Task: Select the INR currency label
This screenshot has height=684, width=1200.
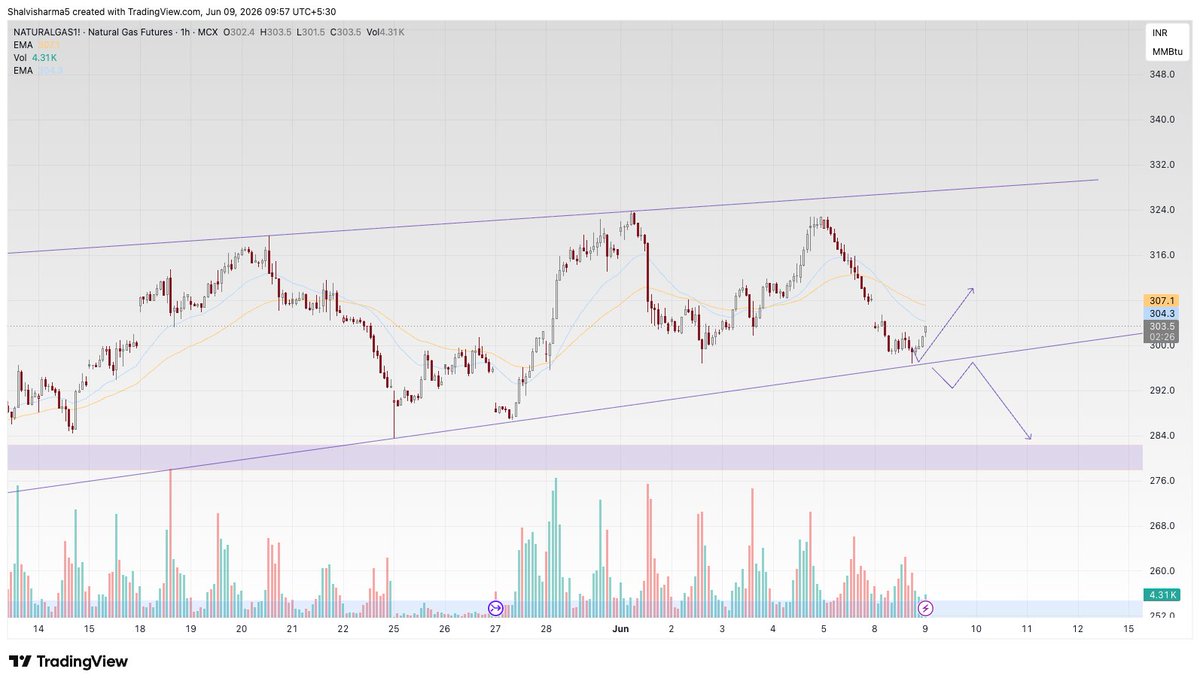Action: pos(1160,33)
